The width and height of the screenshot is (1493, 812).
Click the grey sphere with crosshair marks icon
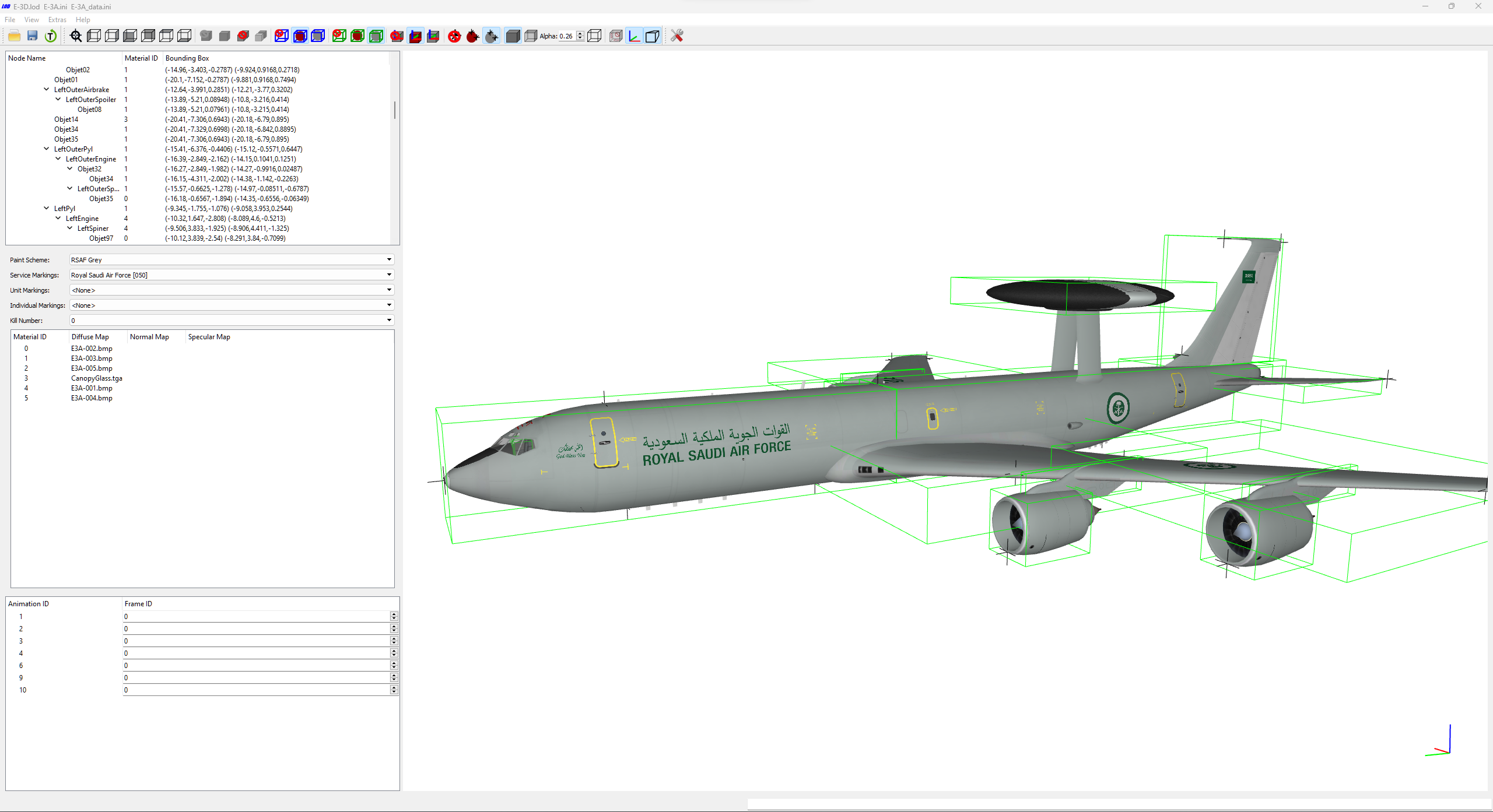coord(492,36)
